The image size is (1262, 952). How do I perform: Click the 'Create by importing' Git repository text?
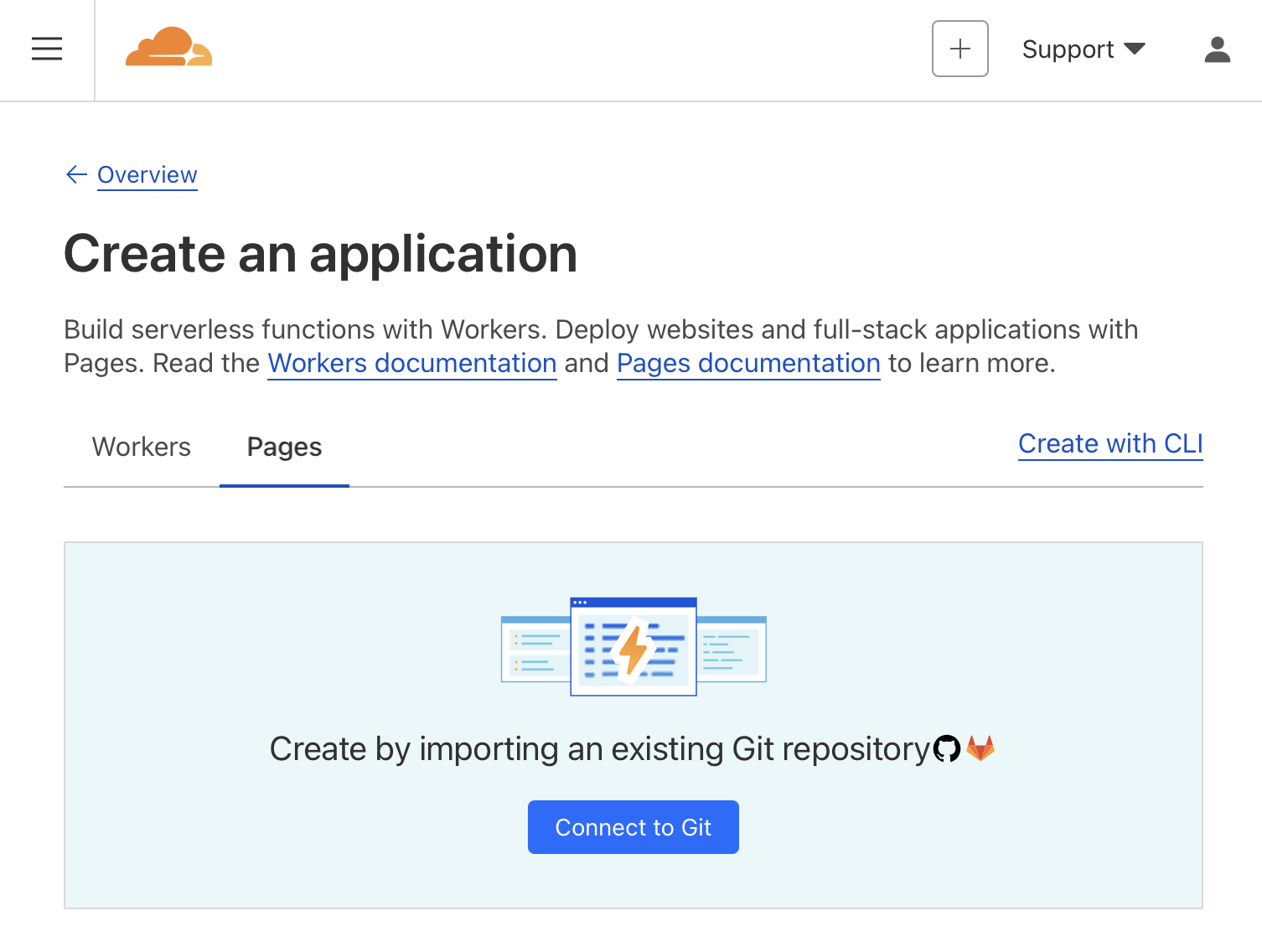pyautogui.click(x=600, y=748)
